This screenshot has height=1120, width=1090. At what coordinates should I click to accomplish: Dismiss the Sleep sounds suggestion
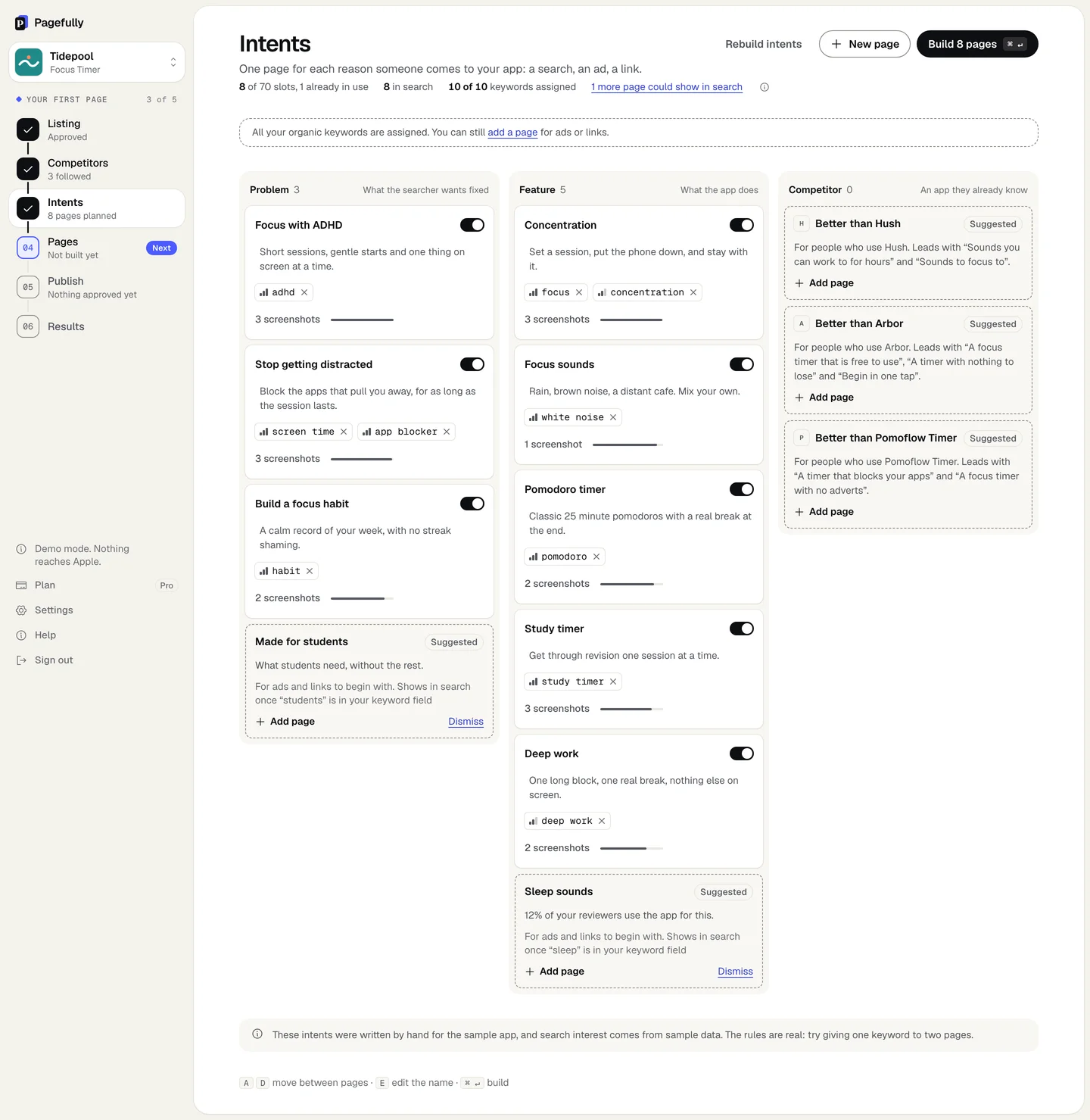pyautogui.click(x=735, y=972)
